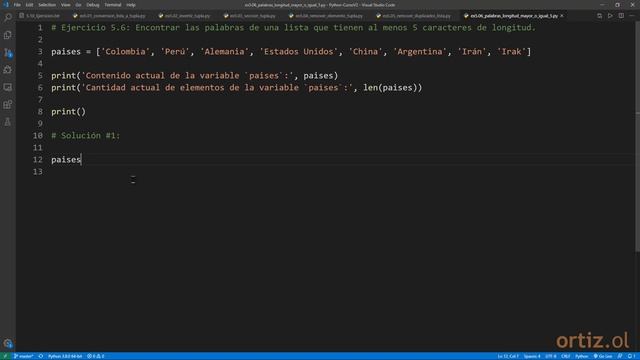Start Go Live server from status bar
The width and height of the screenshot is (640, 360).
pos(603,356)
